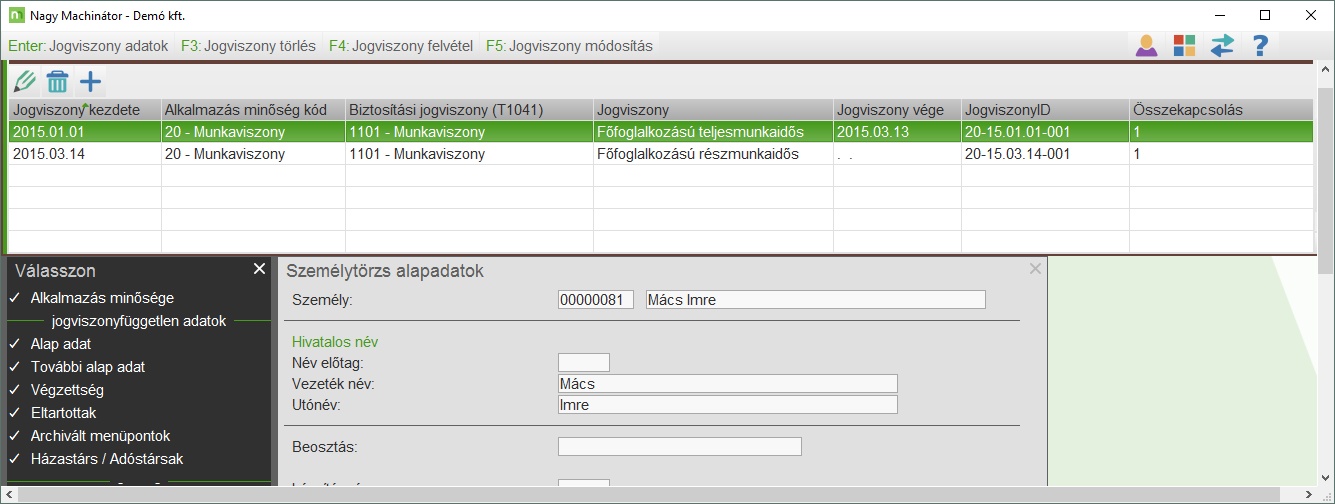Open the colored tiles menu icon
This screenshot has height=504, width=1335.
1184,45
